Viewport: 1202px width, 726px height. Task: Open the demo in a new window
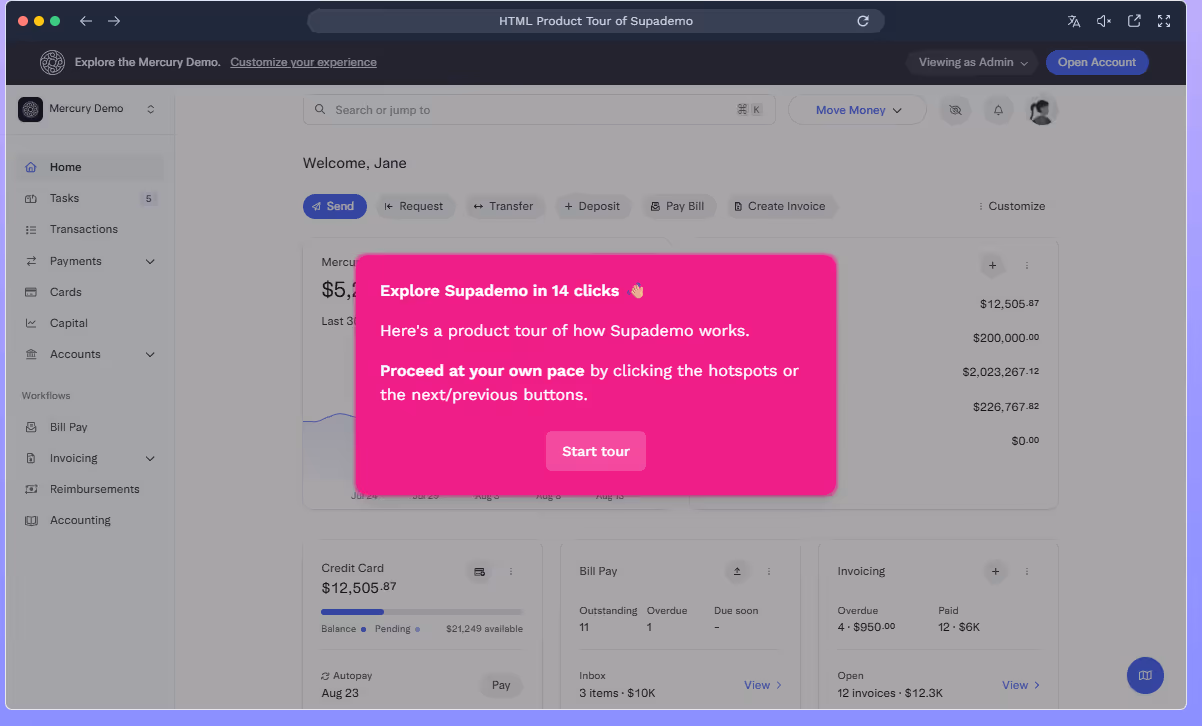point(1134,21)
